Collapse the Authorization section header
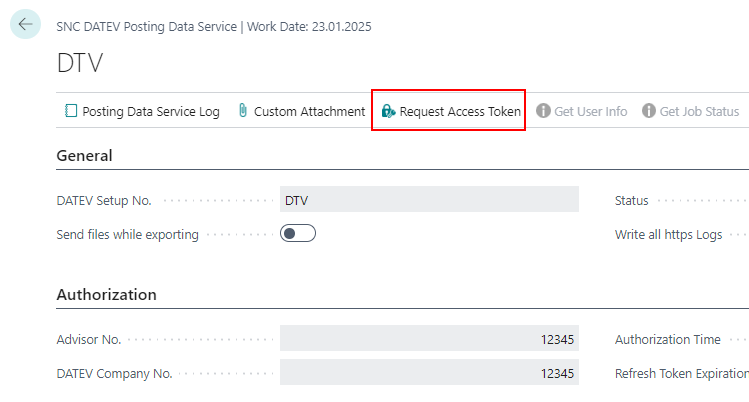This screenshot has width=749, height=402. click(107, 294)
